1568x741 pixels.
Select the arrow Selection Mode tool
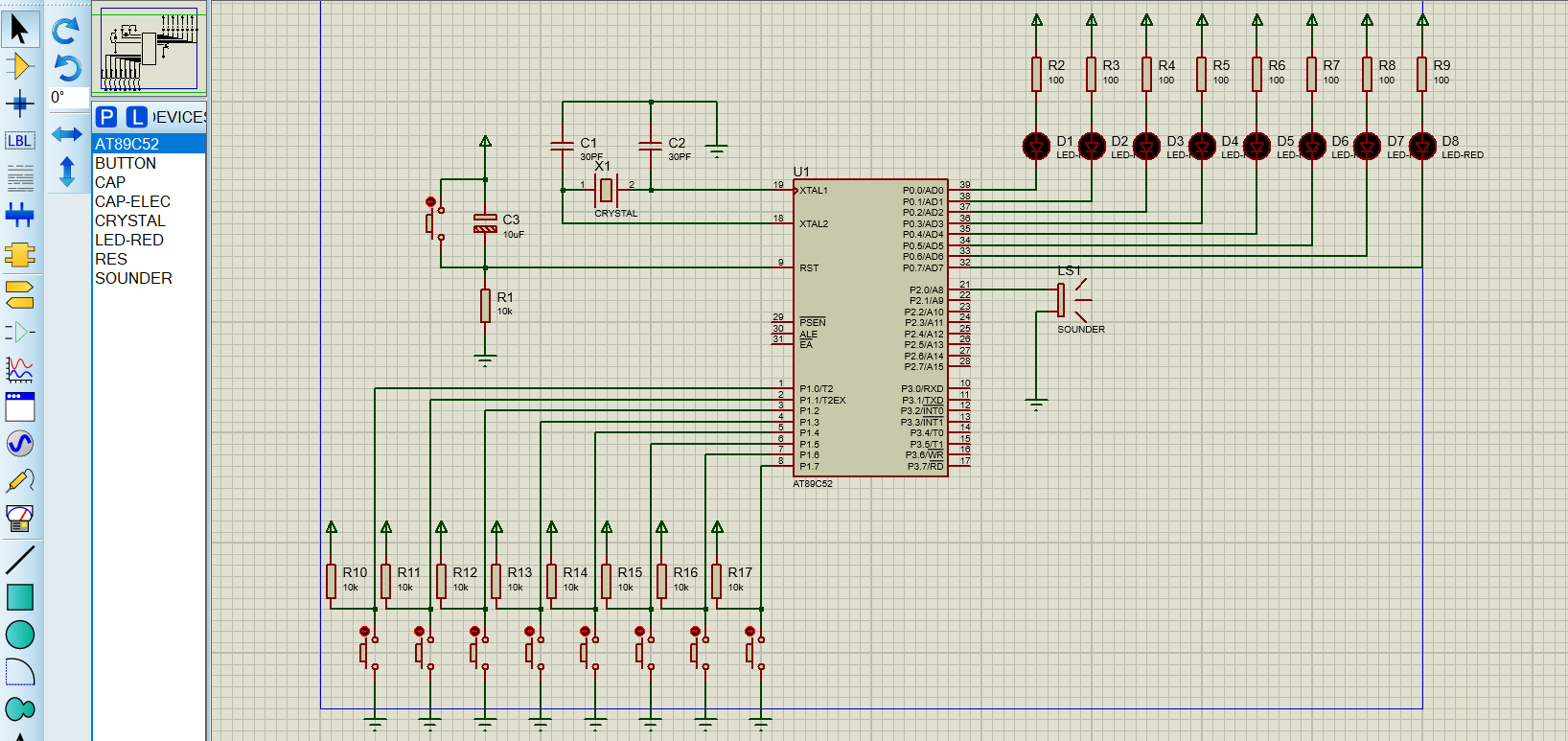click(20, 29)
